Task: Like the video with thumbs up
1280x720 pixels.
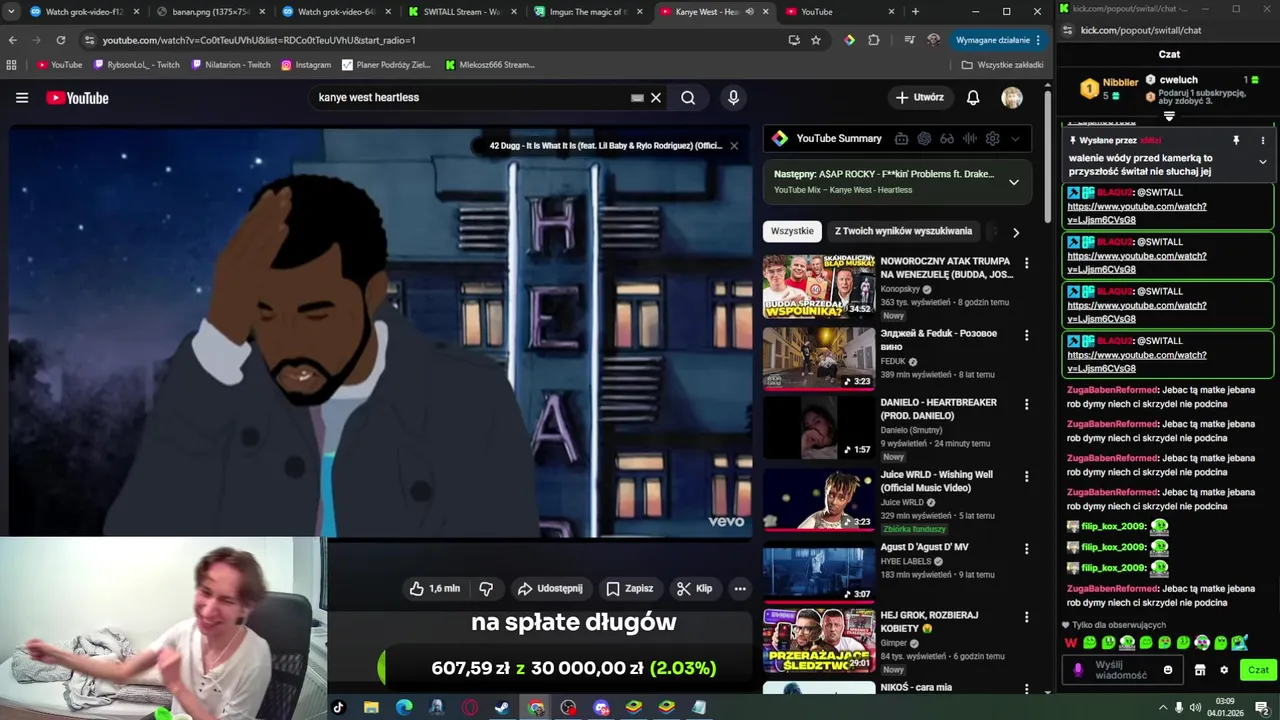Action: [434, 589]
